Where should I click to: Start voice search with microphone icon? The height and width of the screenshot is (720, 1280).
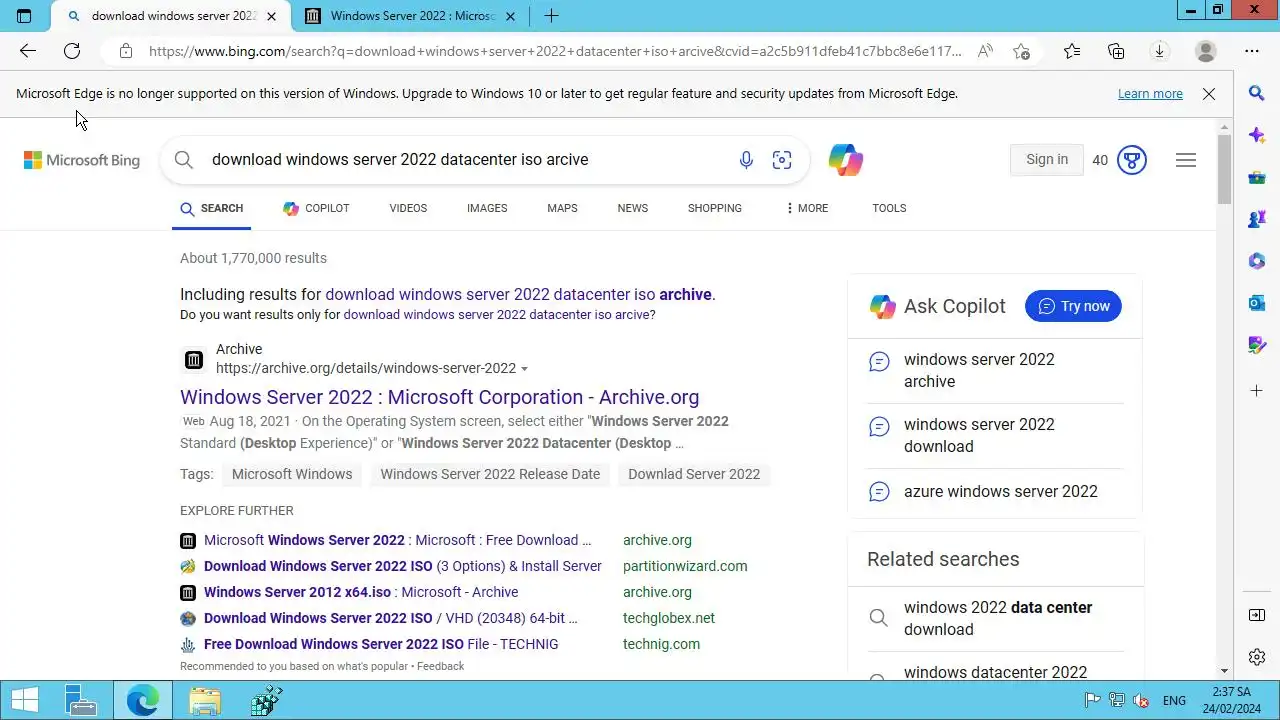pyautogui.click(x=746, y=160)
